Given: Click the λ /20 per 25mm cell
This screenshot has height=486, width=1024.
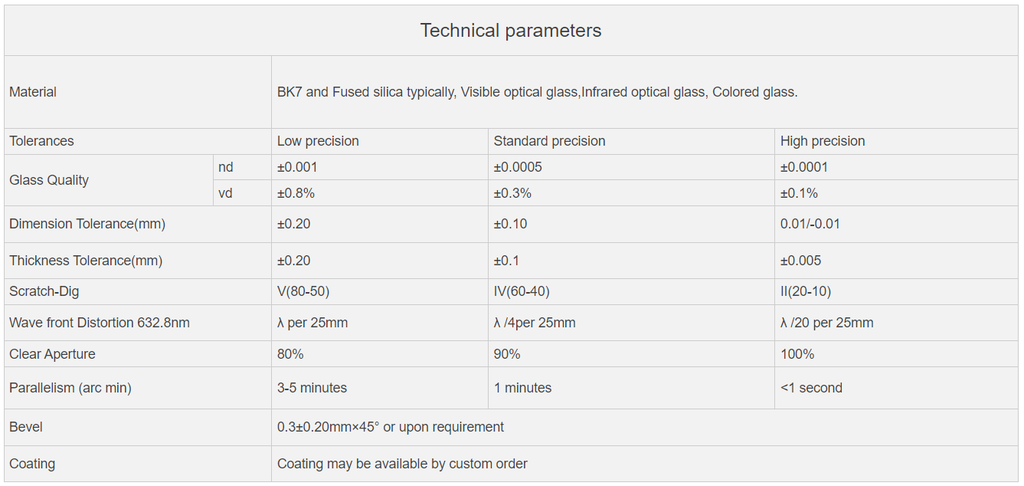Looking at the screenshot, I should 827,323.
